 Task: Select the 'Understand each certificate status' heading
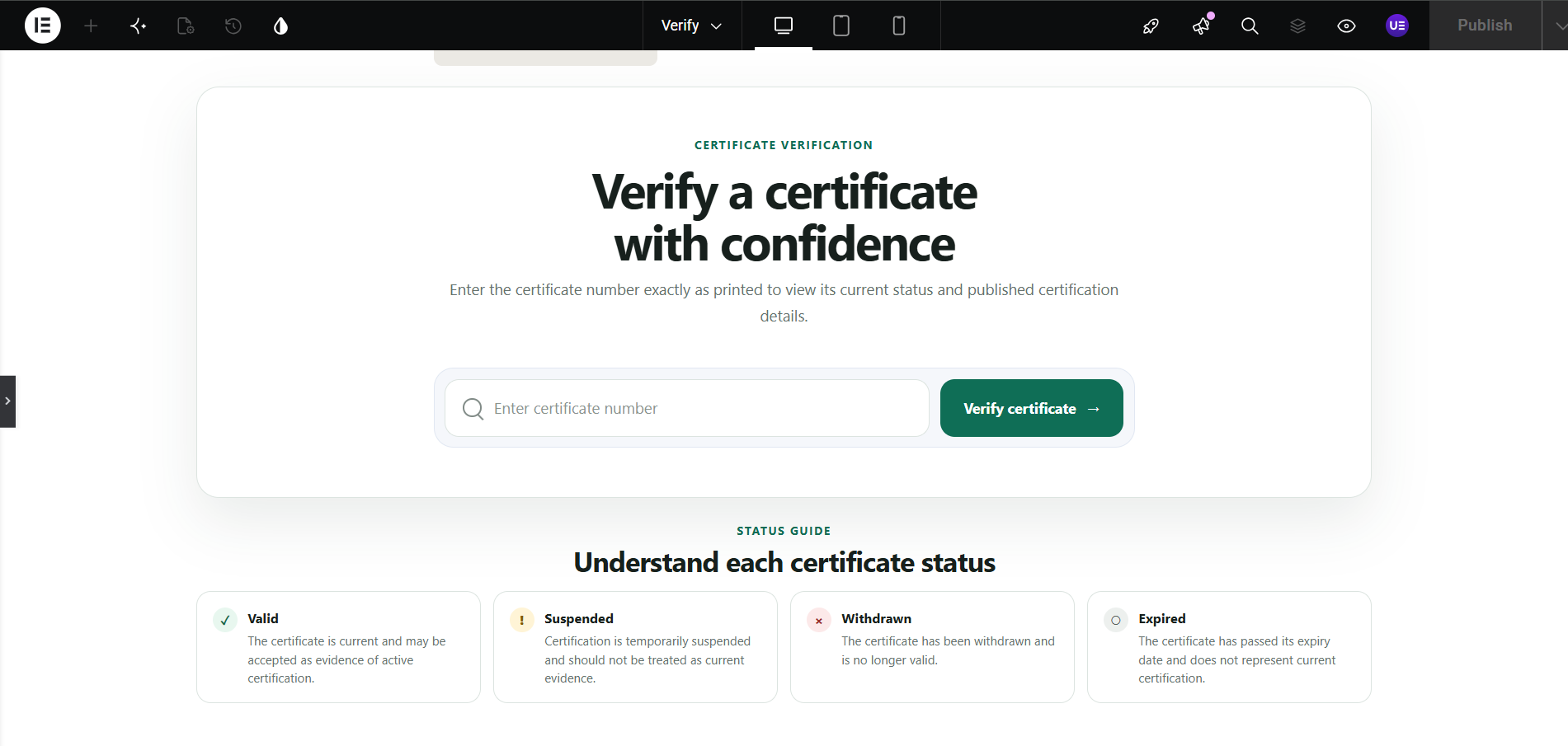(784, 562)
